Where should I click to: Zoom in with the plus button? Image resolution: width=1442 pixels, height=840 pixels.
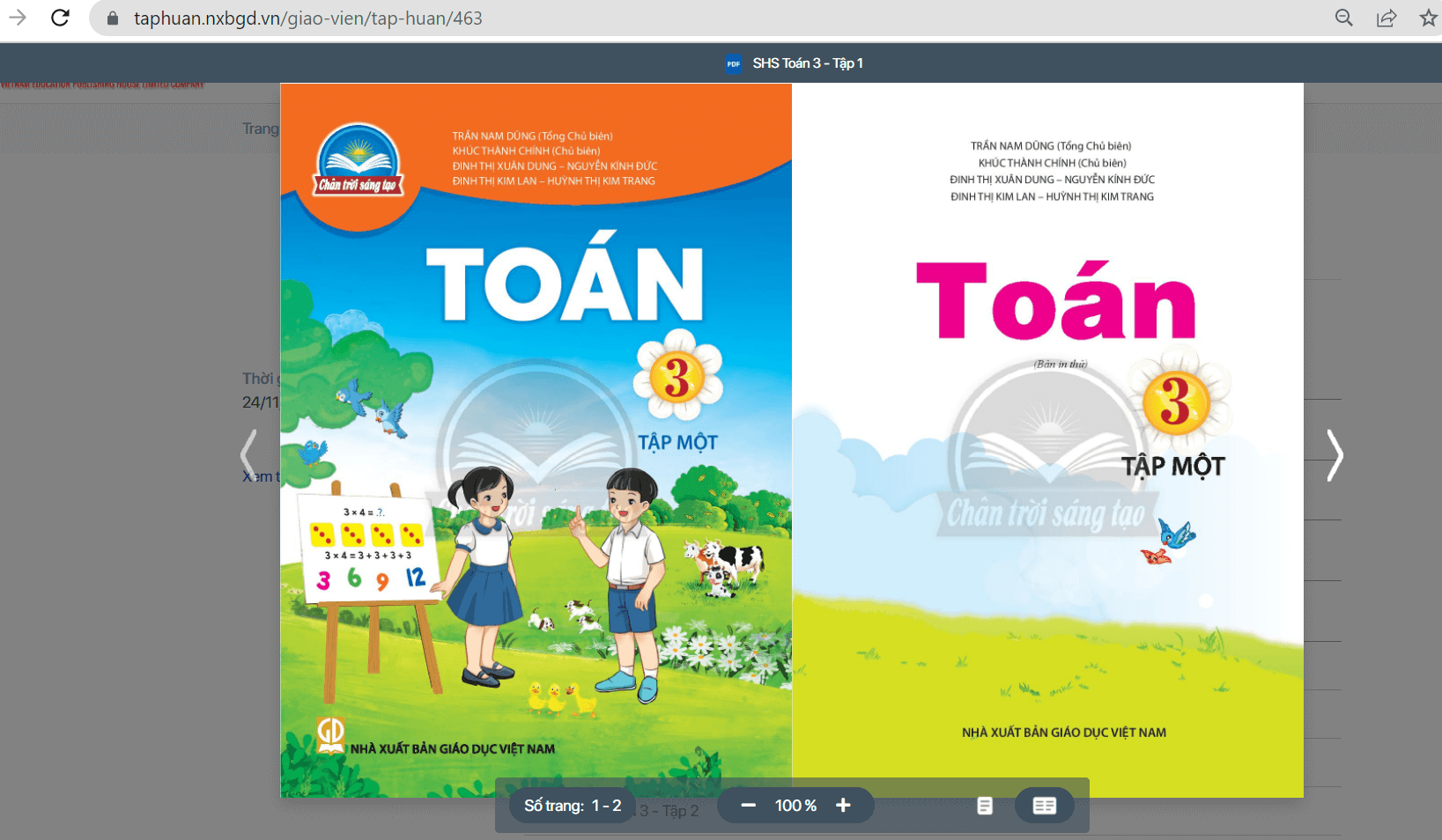pos(843,806)
